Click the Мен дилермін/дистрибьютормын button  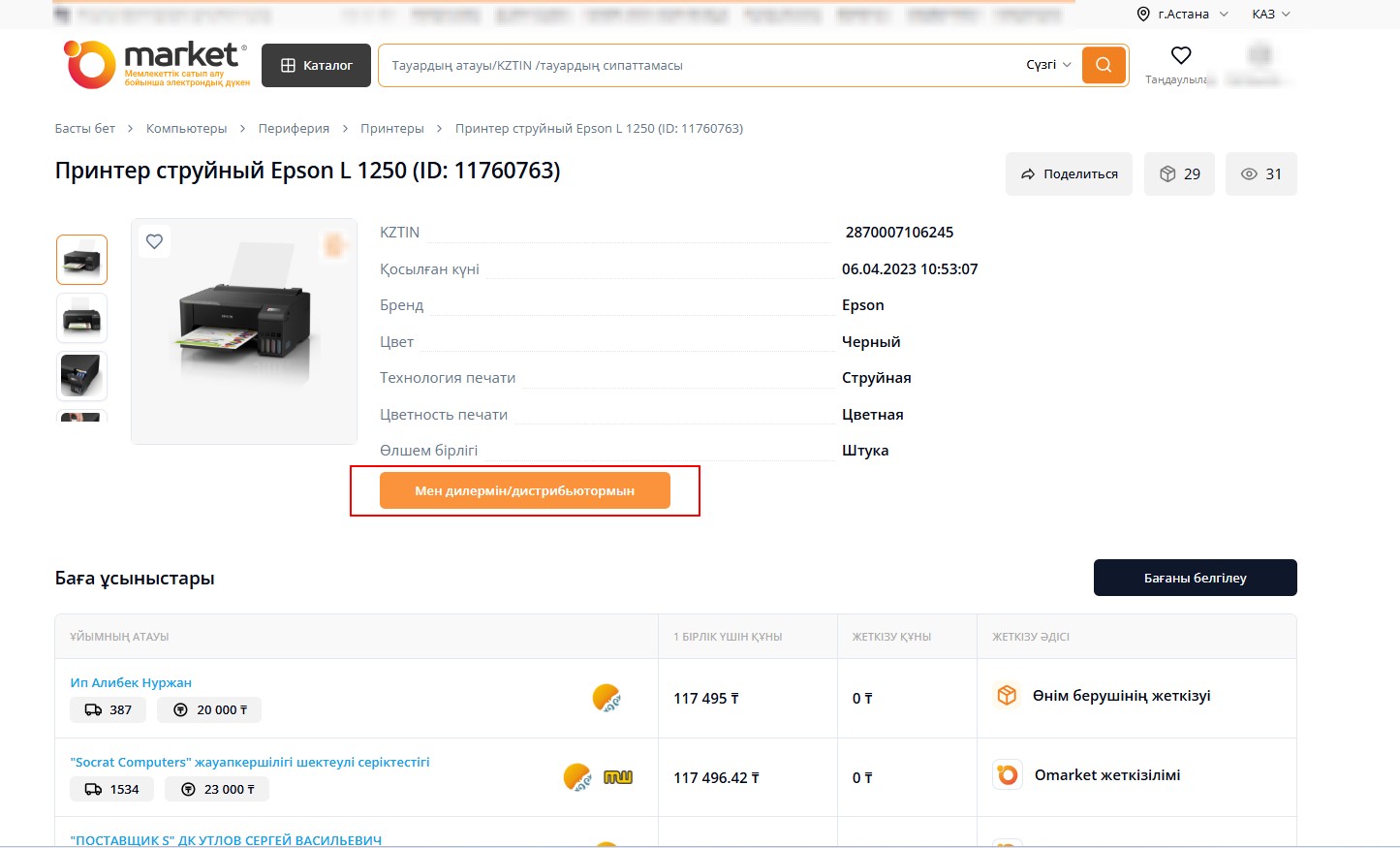click(x=525, y=490)
